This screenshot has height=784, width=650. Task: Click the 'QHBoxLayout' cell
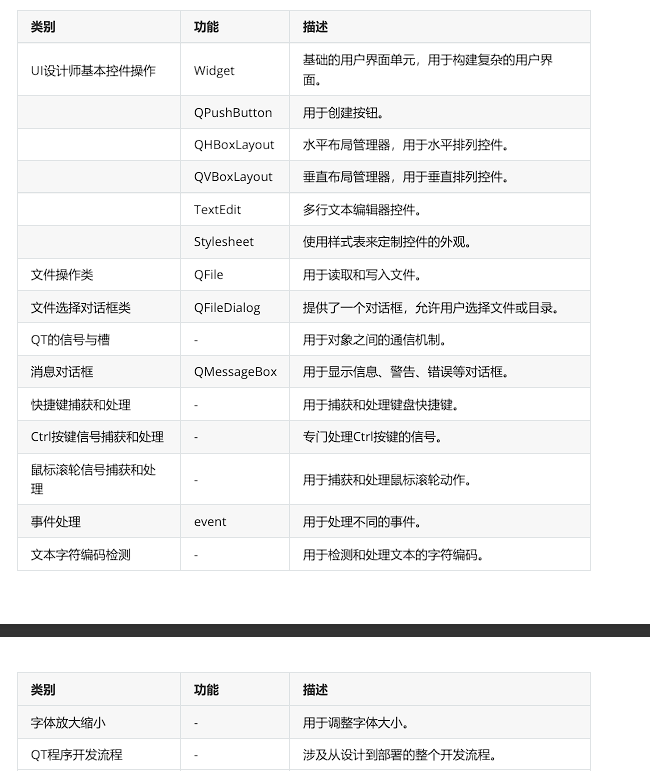(234, 145)
